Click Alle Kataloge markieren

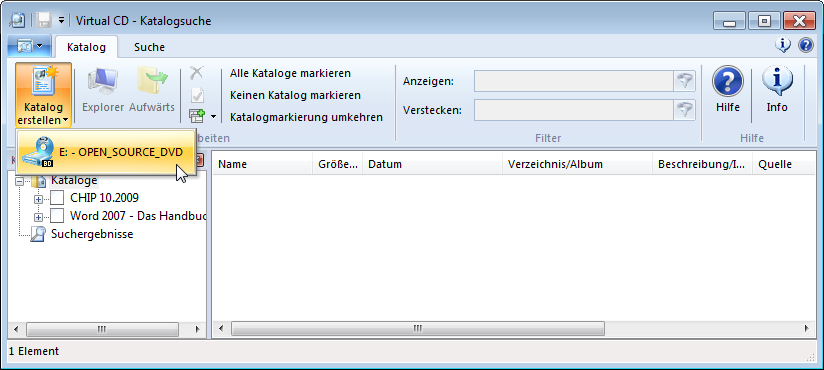tap(290, 73)
